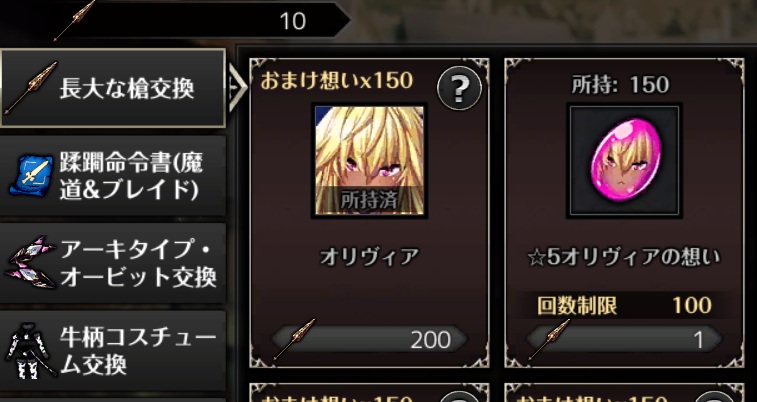
Task: Click the 回数制限 100 limit bar
Action: pyautogui.click(x=624, y=305)
